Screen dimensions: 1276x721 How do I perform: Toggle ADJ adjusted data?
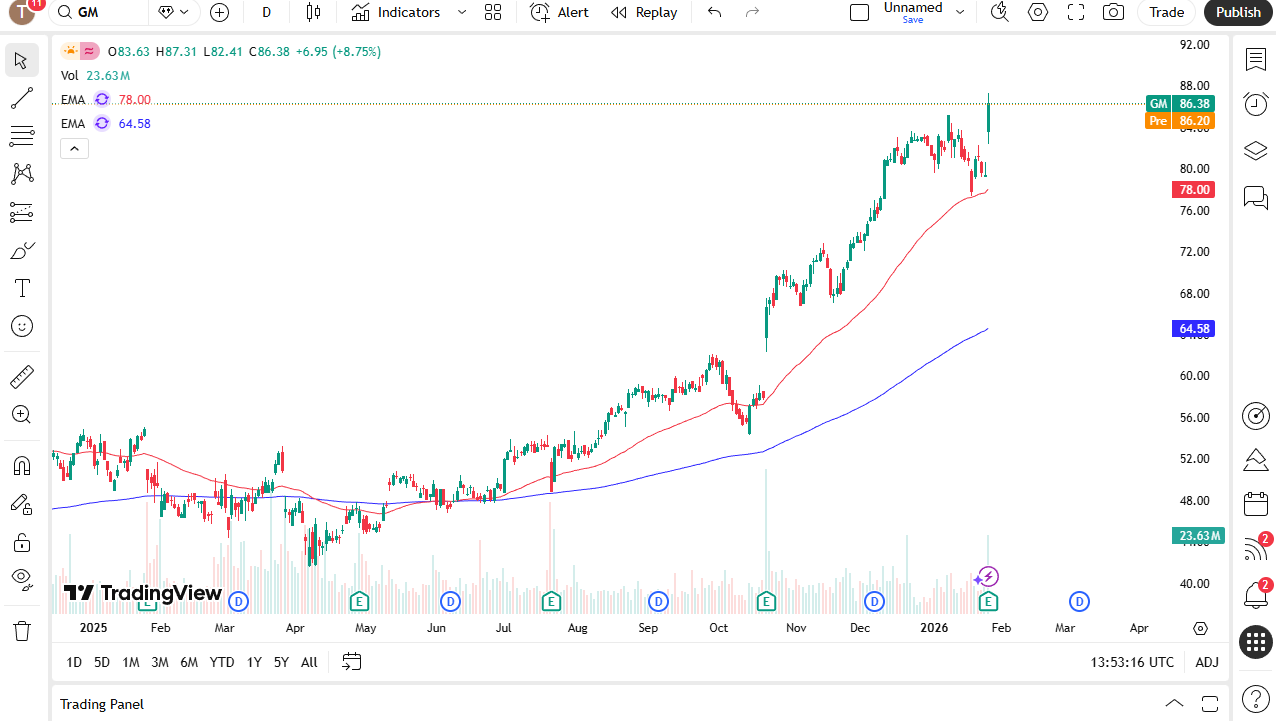point(1207,662)
